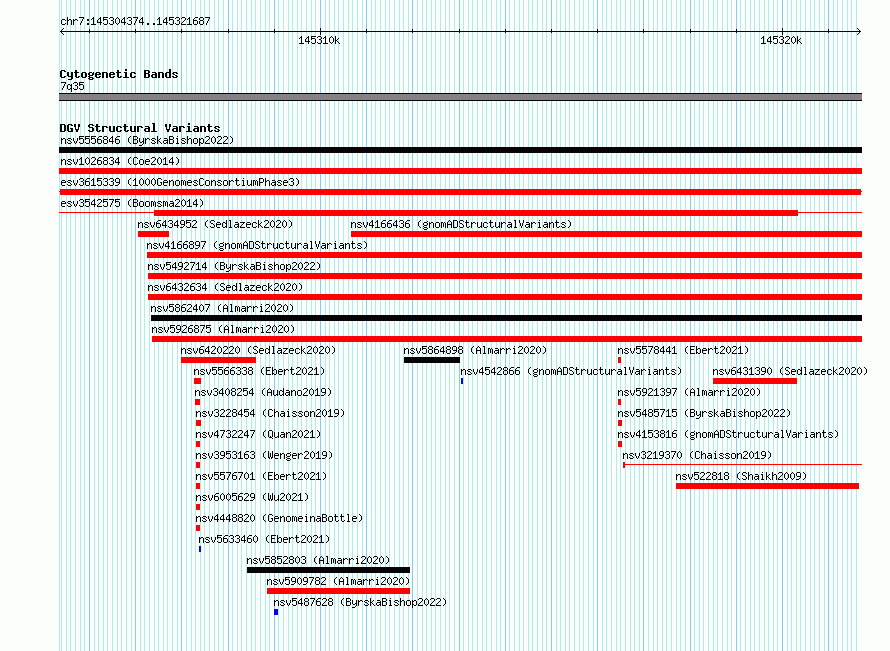Click the red bar under nsv6434952
Image resolution: width=890 pixels, height=651 pixels.
153,234
